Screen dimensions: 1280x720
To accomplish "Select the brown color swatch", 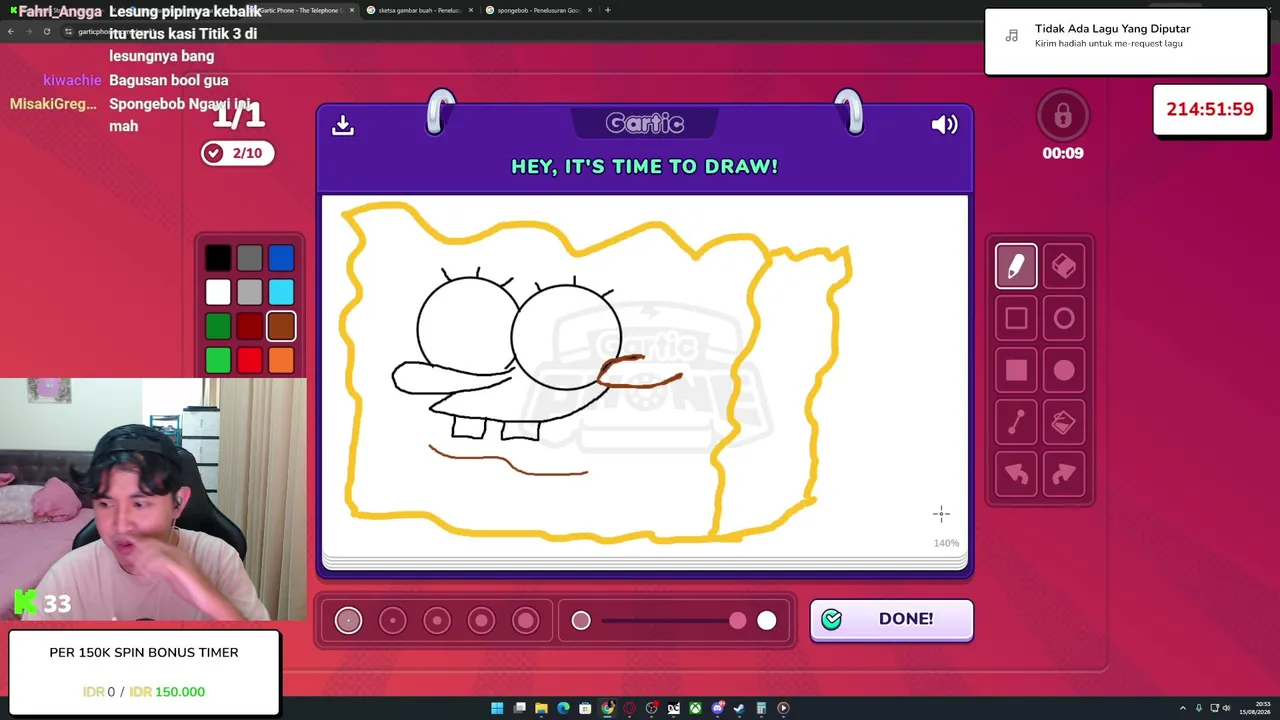I will [x=281, y=326].
